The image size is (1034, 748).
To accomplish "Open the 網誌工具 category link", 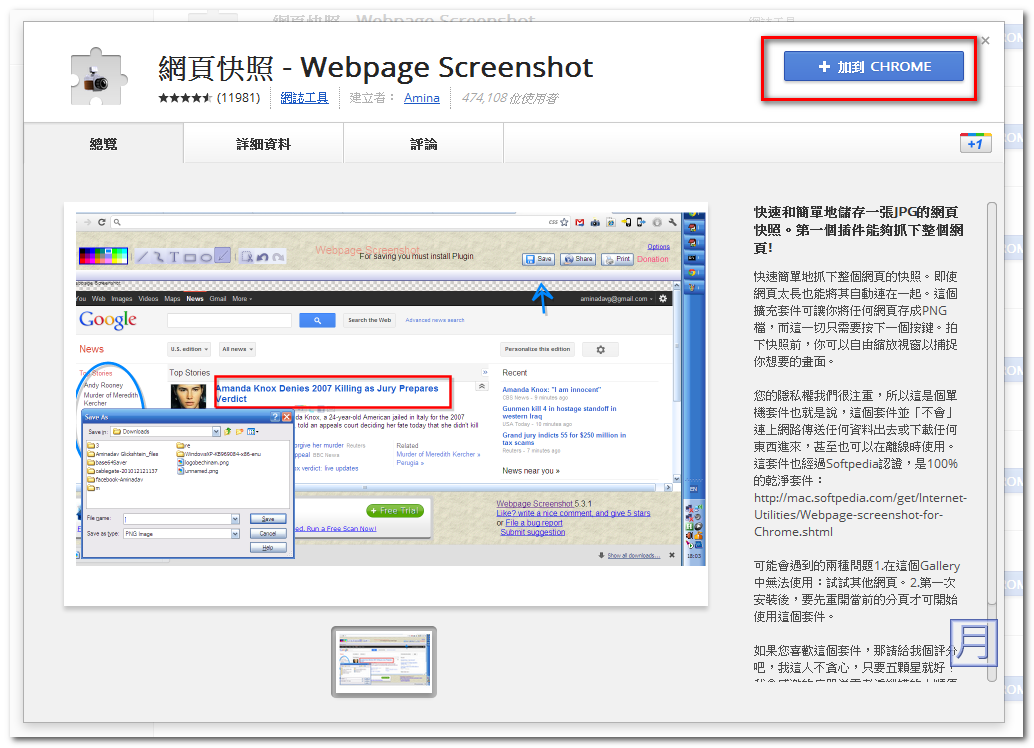I will 304,98.
